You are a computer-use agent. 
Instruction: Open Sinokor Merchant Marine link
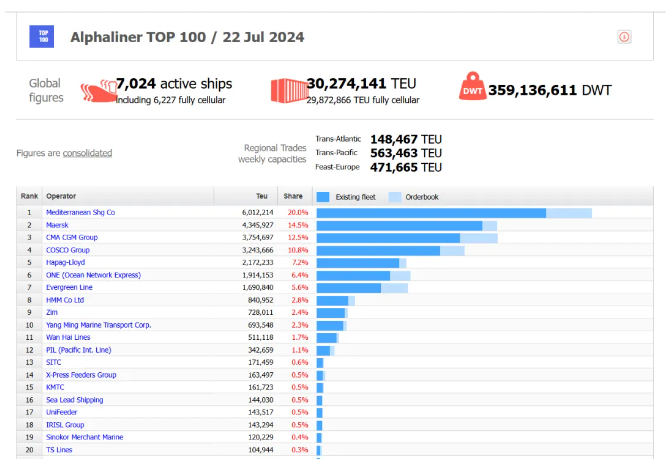coord(84,437)
